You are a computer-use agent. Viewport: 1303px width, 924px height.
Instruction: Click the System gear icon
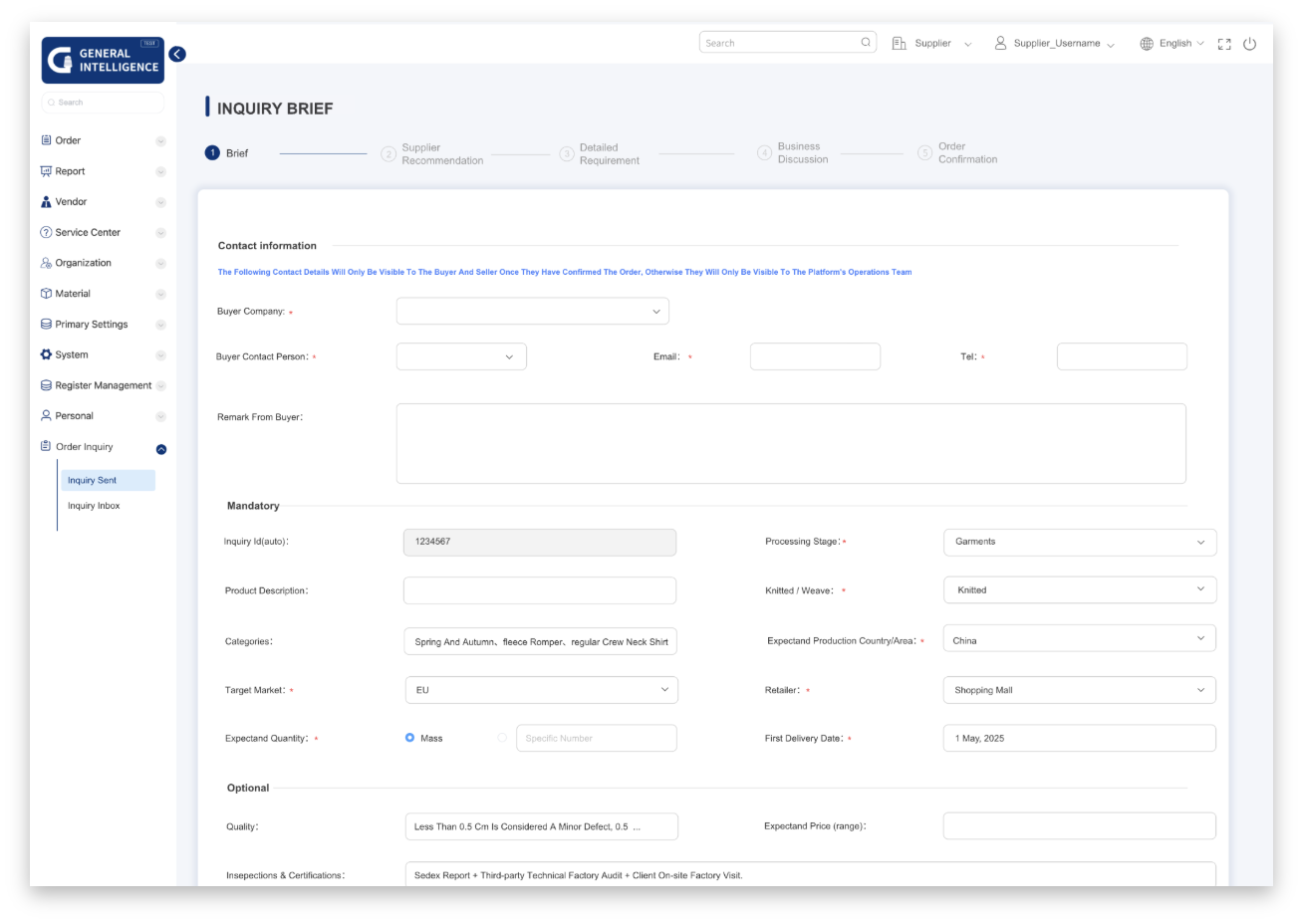point(46,354)
